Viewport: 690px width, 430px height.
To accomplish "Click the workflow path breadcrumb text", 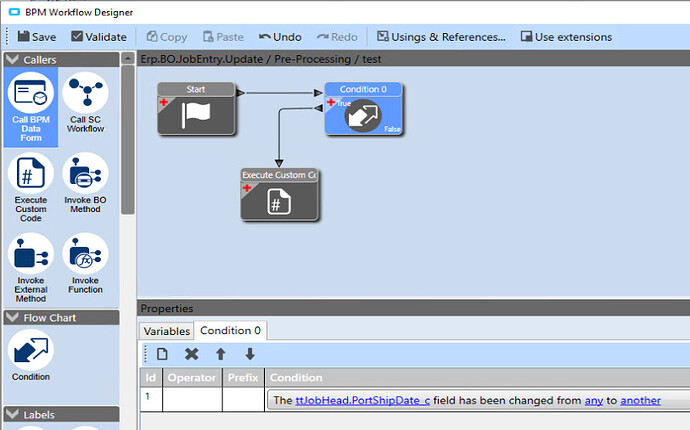I will pos(261,59).
